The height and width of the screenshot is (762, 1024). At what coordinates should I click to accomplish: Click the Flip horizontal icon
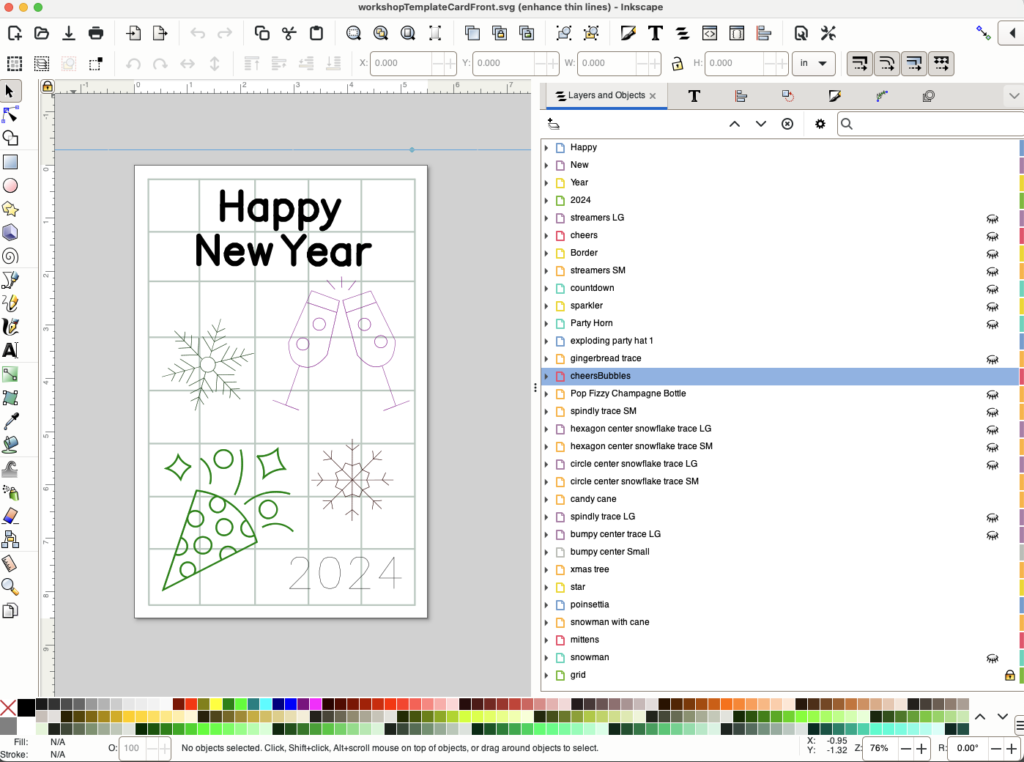pyautogui.click(x=187, y=63)
